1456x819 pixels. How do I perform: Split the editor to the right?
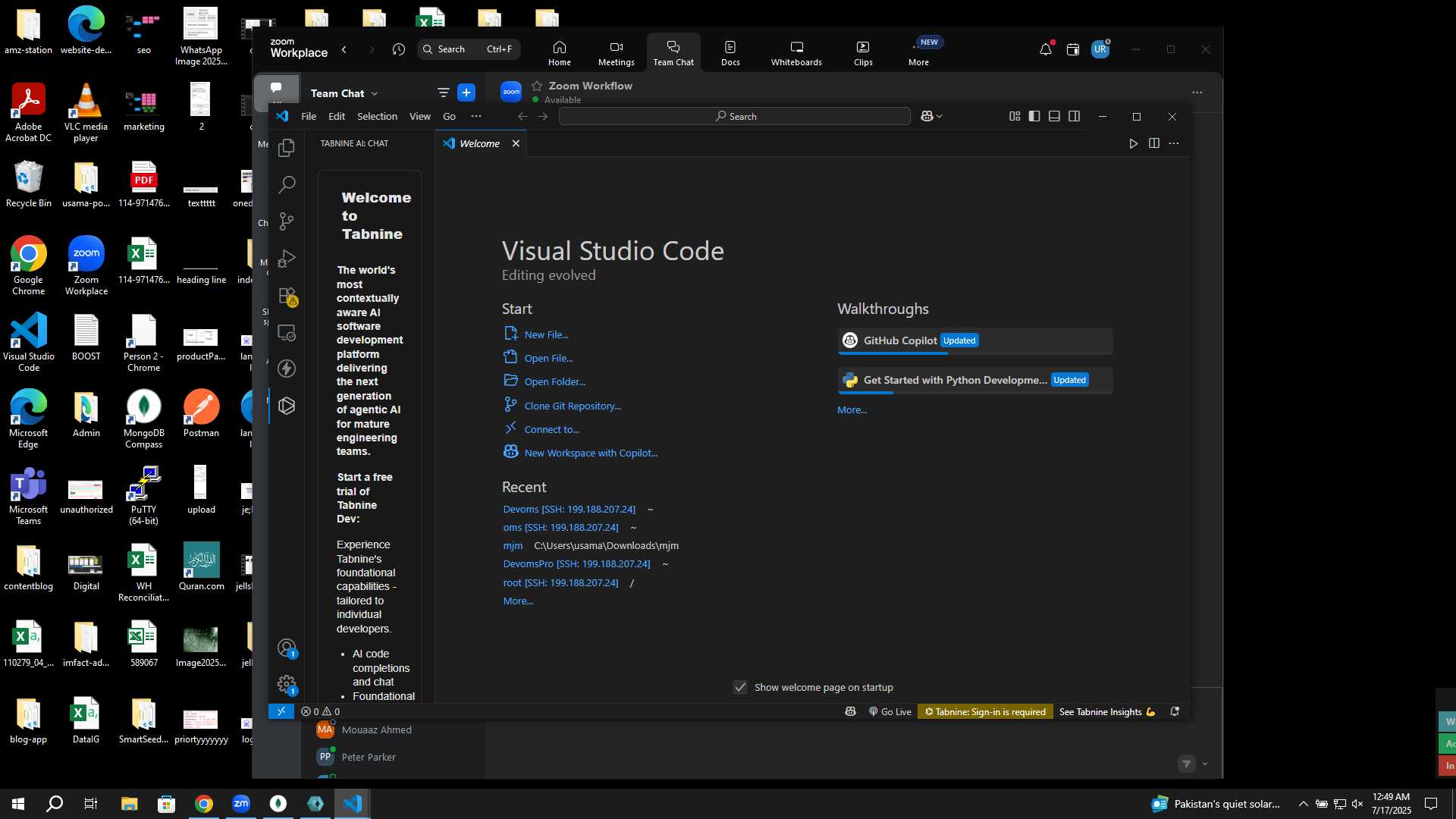(1154, 143)
